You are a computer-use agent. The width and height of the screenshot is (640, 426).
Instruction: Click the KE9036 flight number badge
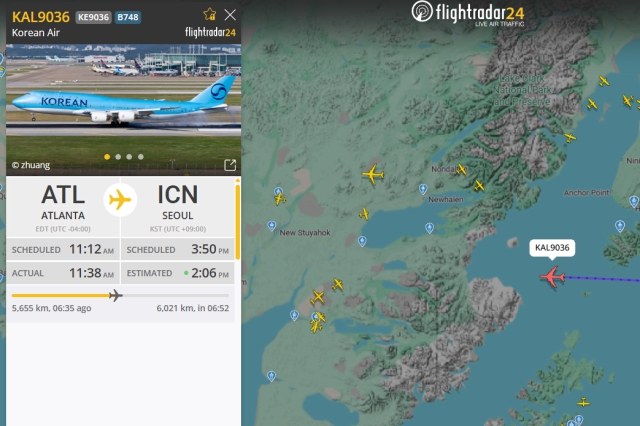click(x=93, y=17)
